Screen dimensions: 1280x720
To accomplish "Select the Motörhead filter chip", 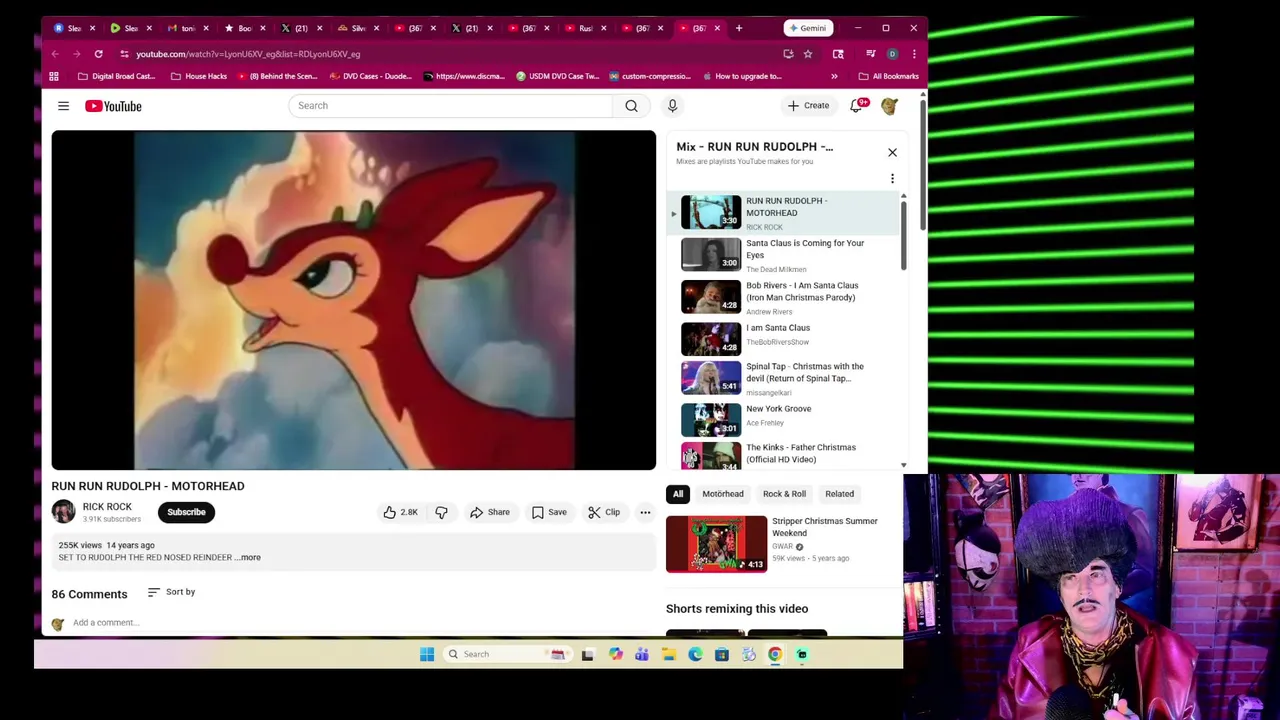I will coord(723,494).
